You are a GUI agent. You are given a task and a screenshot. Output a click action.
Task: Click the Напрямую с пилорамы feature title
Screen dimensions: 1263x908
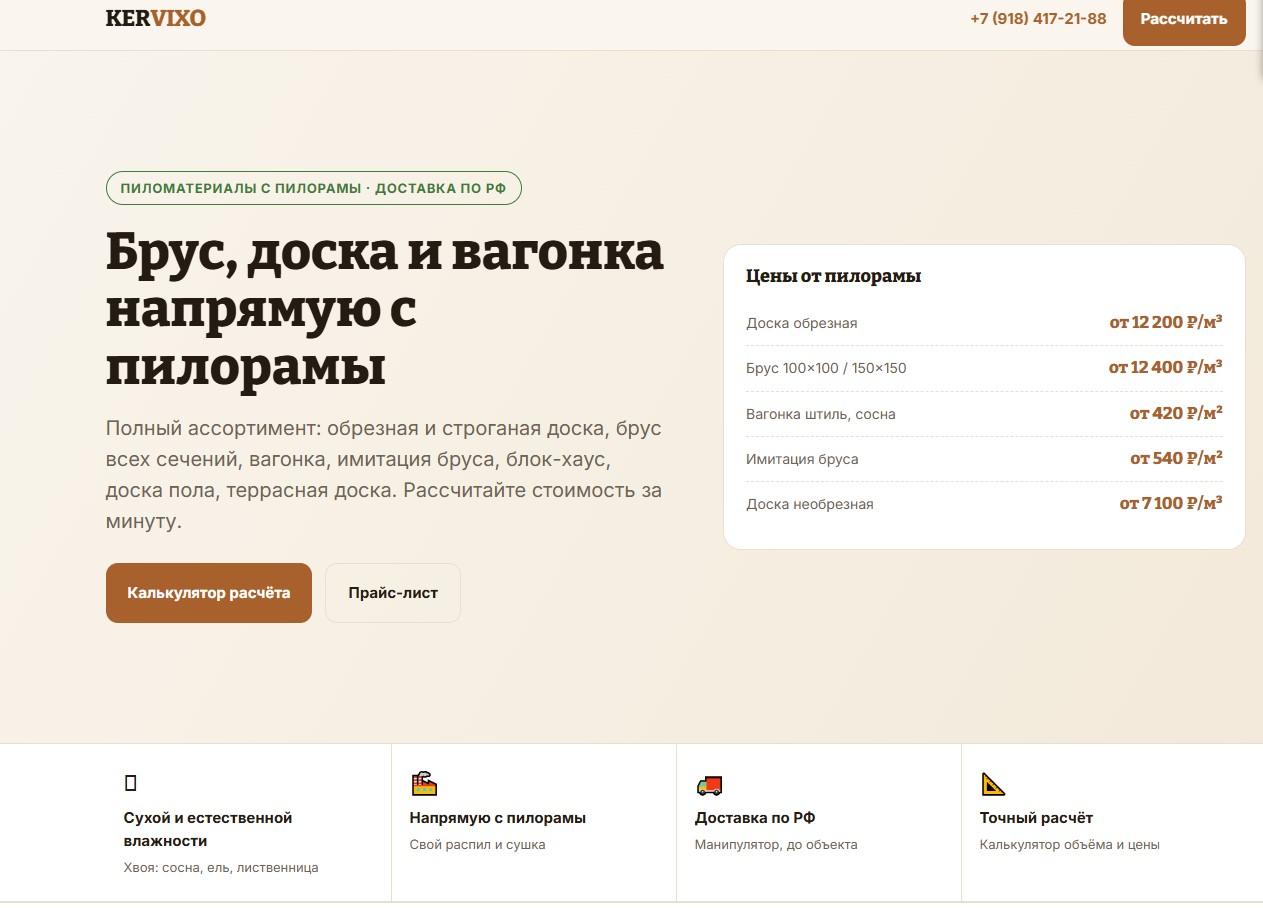498,818
